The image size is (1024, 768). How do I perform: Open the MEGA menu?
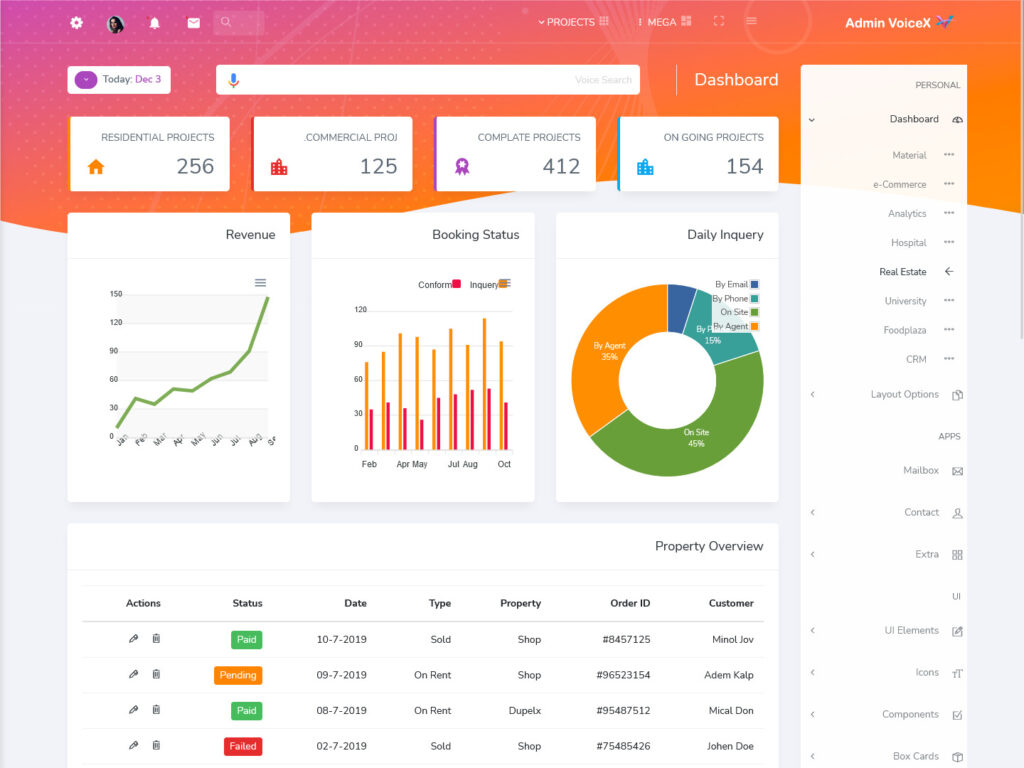664,22
